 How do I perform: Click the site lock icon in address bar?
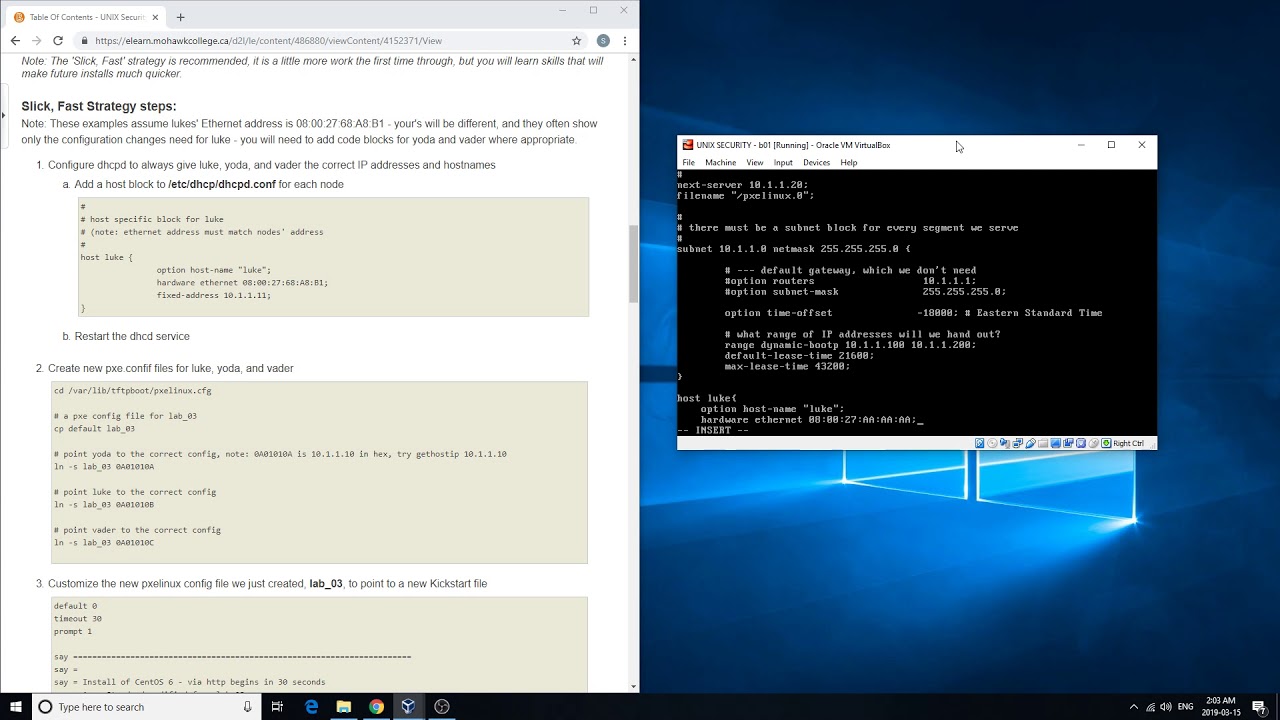click(84, 41)
